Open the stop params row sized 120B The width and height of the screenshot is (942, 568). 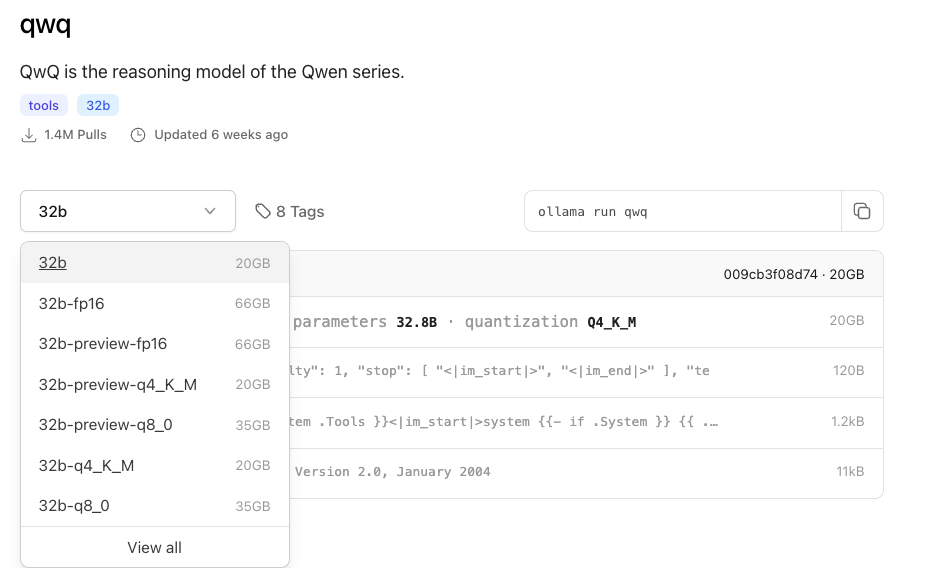point(586,372)
